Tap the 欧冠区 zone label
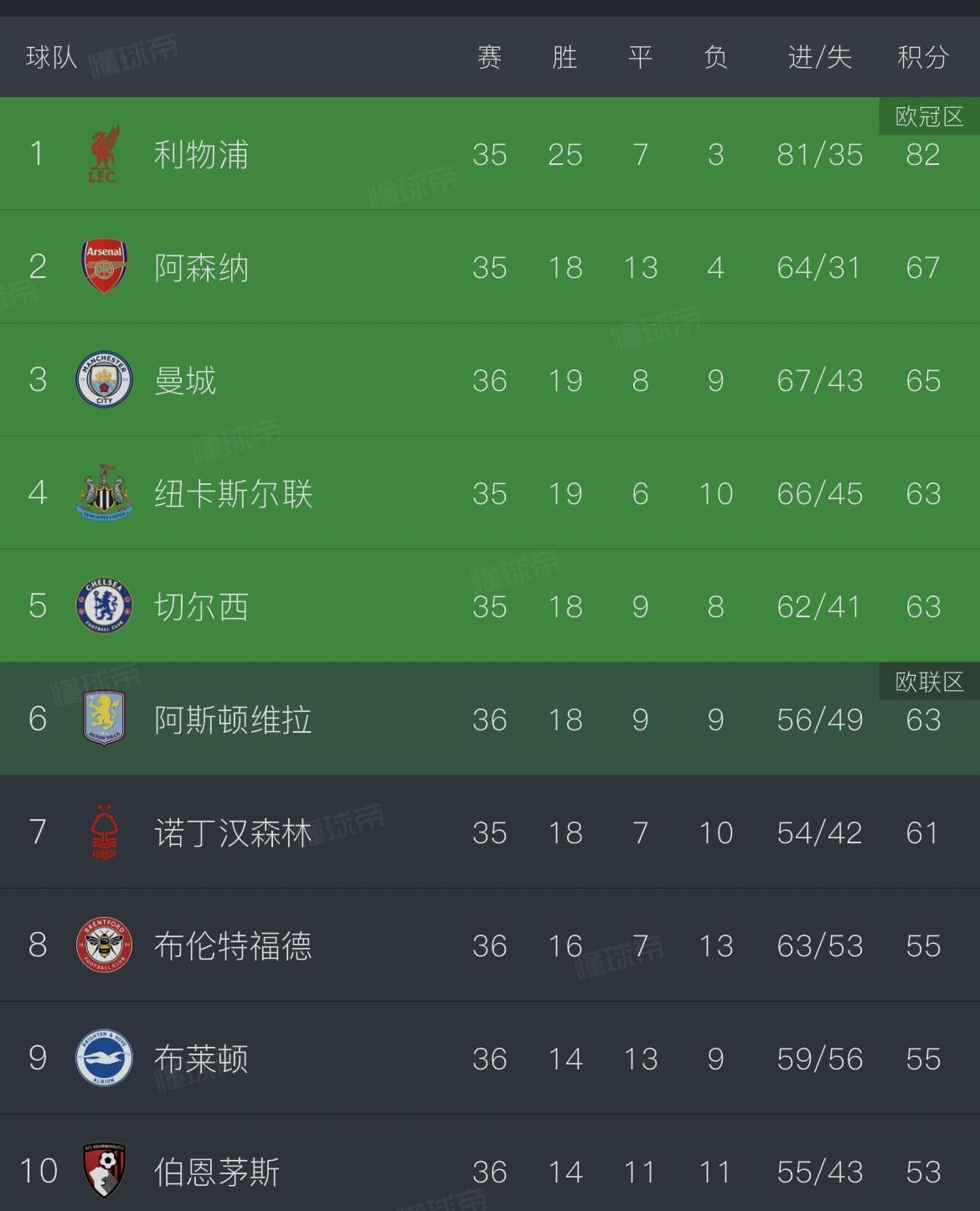980x1211 pixels. coord(930,116)
